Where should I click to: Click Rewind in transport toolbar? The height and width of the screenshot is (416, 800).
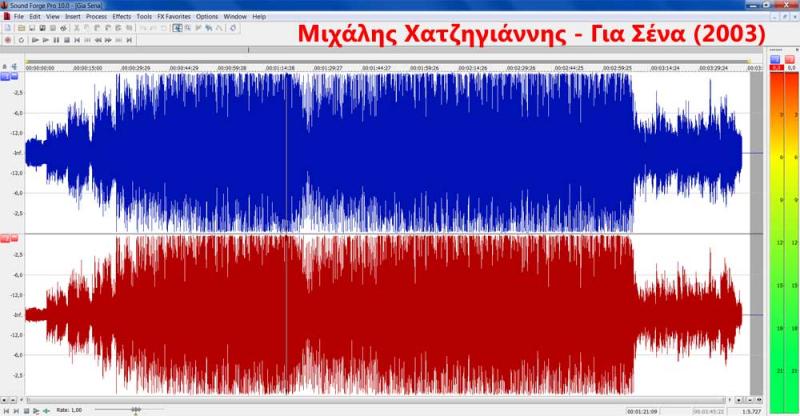click(98, 40)
